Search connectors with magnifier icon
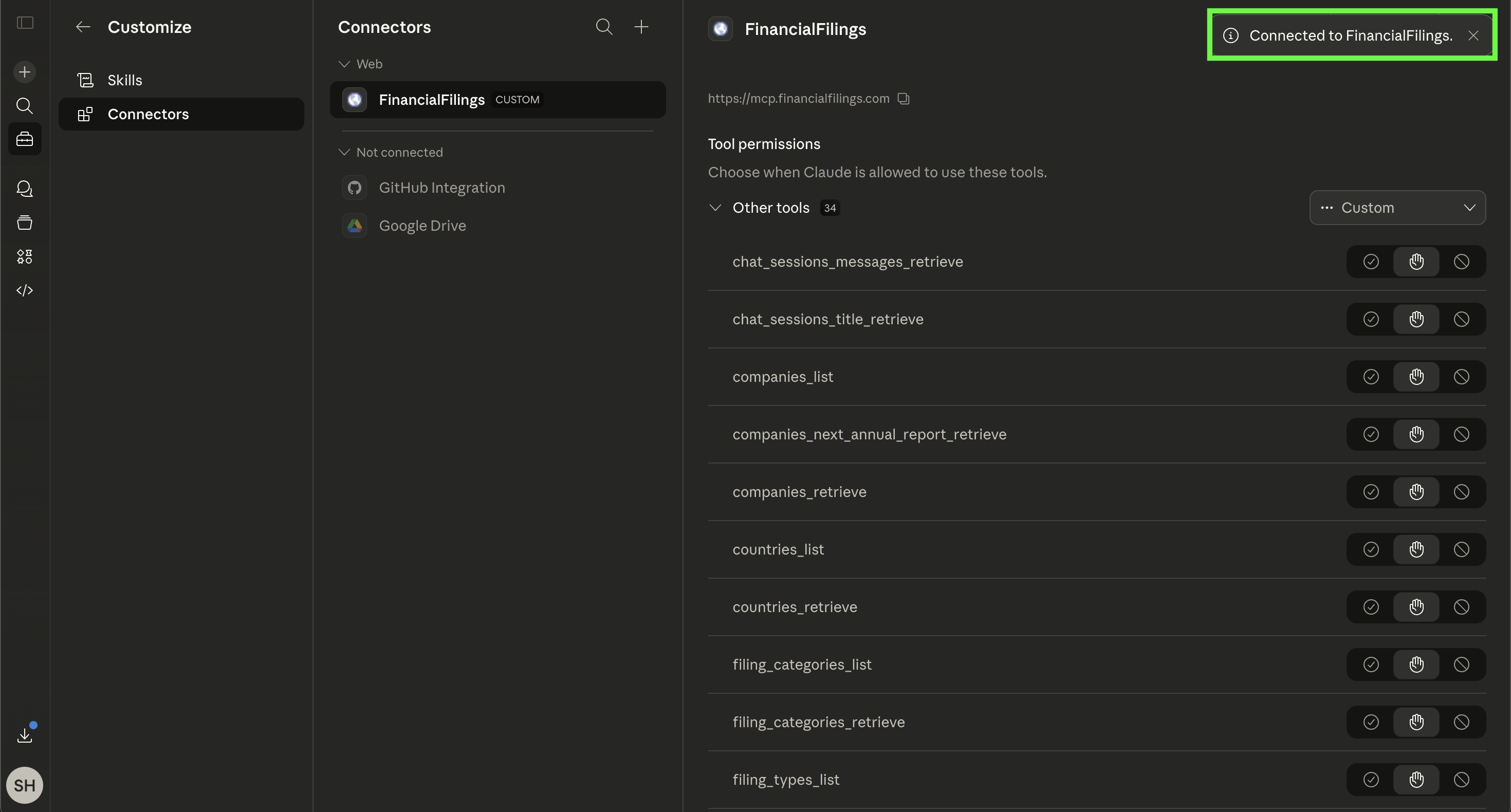This screenshot has width=1511, height=812. tap(604, 27)
